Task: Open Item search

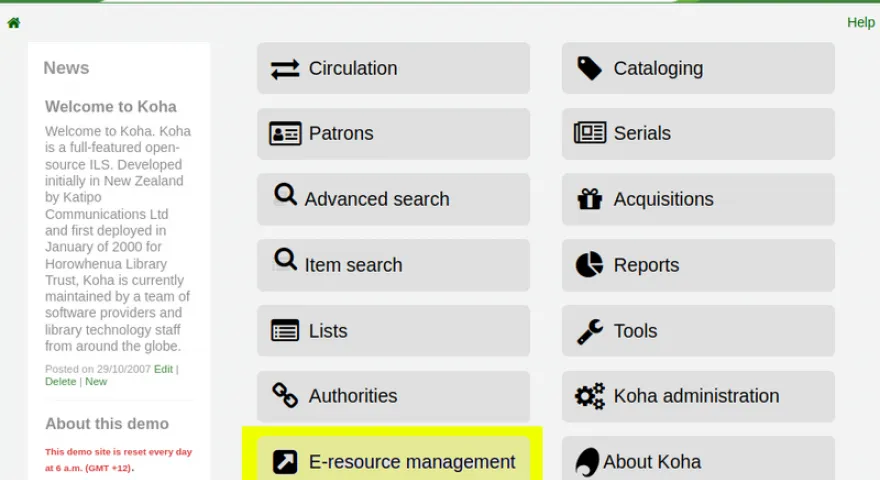Action: point(393,265)
